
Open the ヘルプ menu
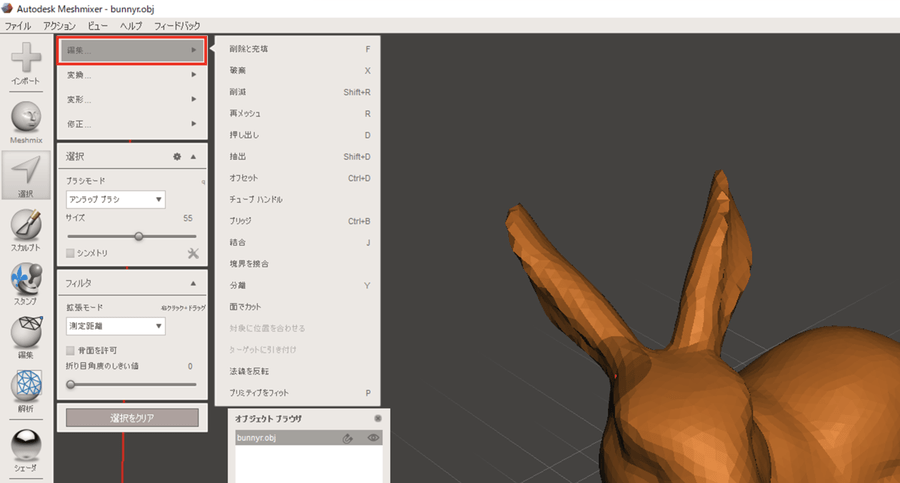coord(131,26)
